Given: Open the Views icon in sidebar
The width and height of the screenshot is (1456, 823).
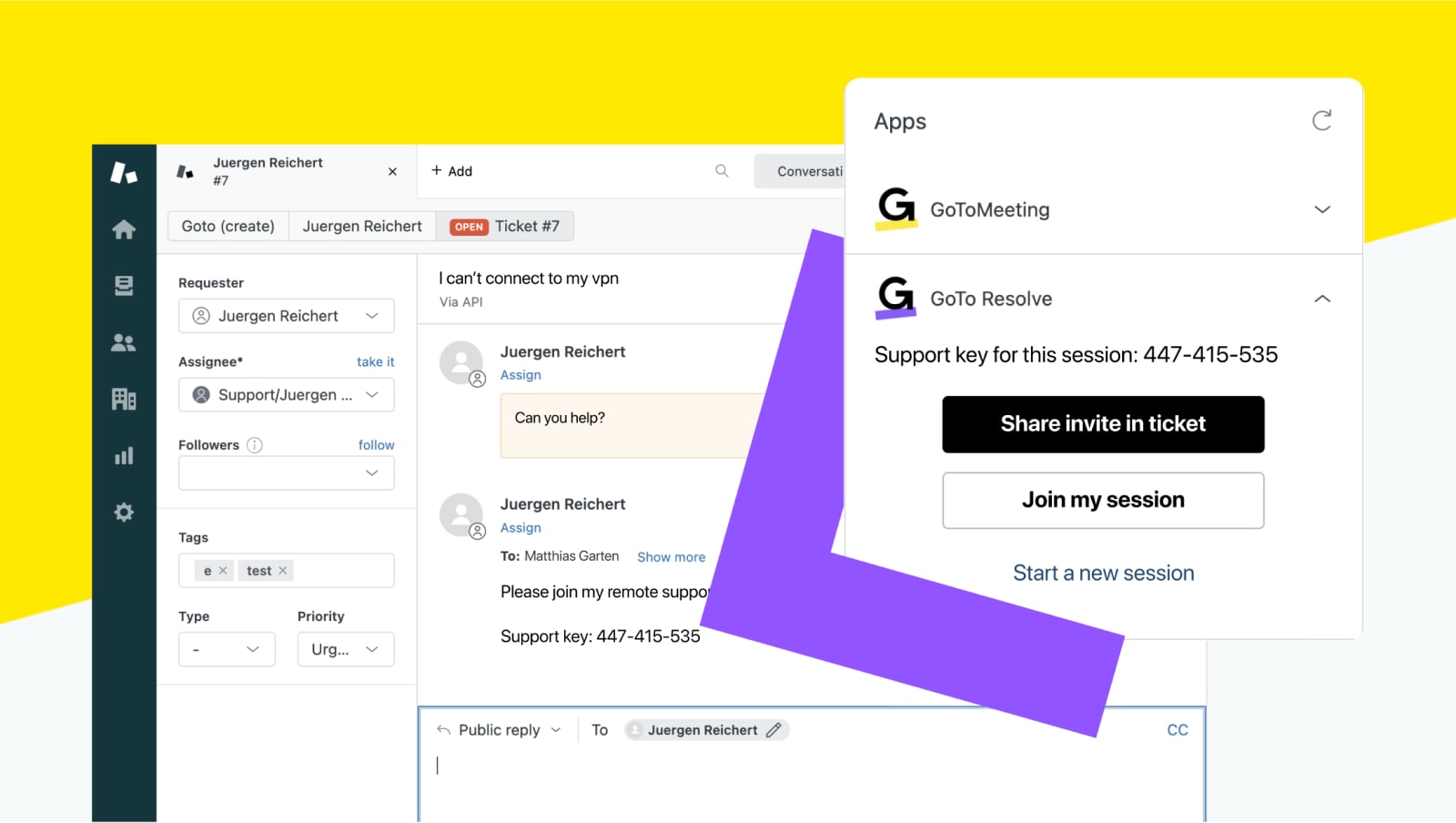Looking at the screenshot, I should coord(124,286).
